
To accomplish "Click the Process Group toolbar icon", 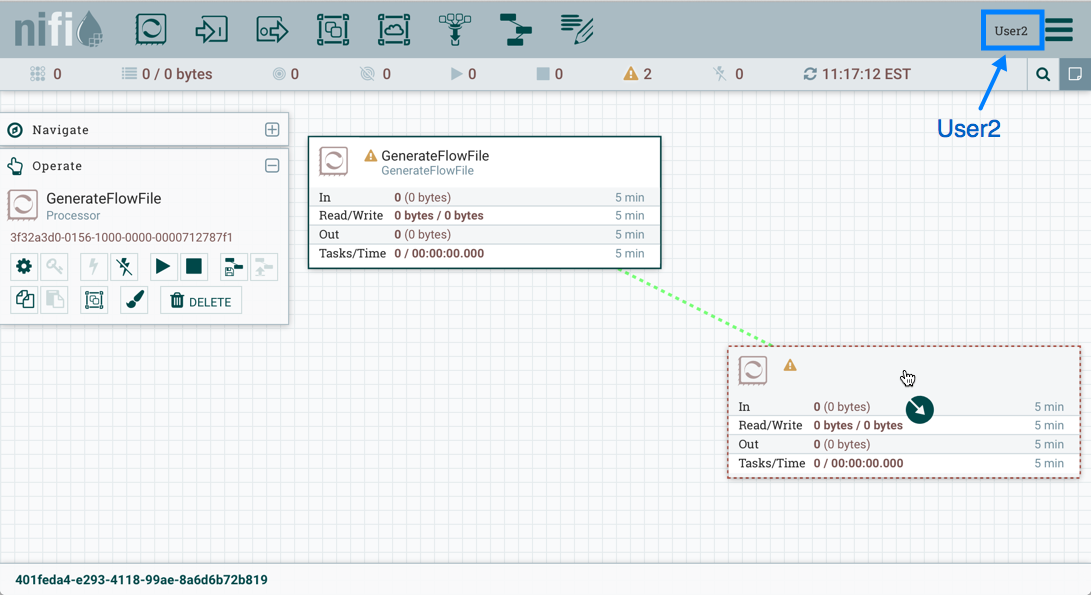I will (333, 29).
